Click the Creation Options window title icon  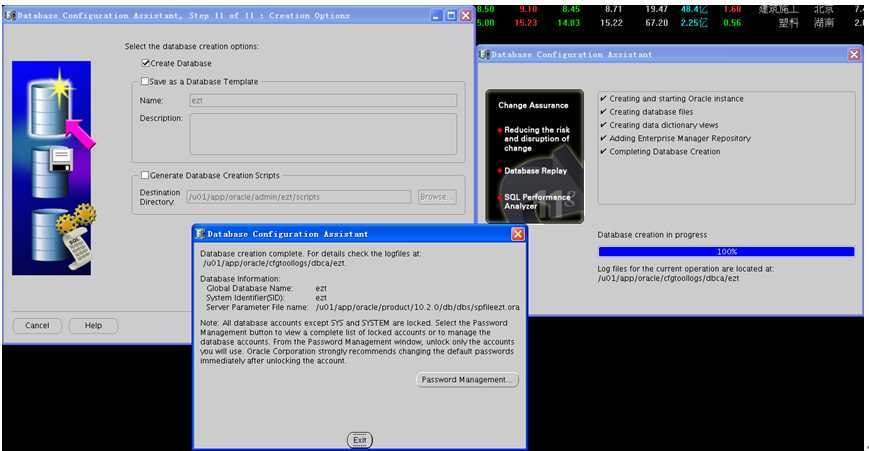click(10, 16)
